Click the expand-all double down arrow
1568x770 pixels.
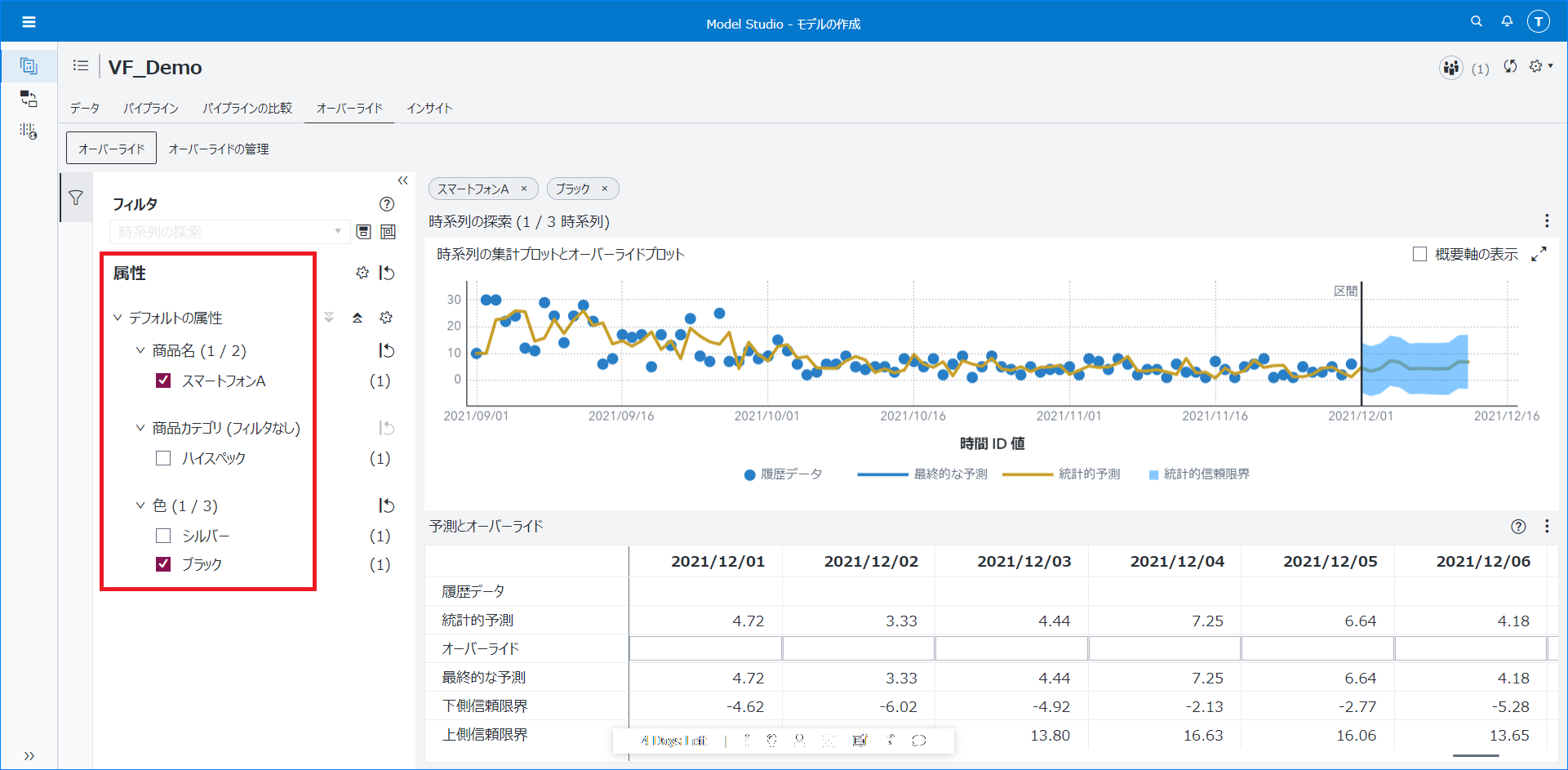point(329,318)
